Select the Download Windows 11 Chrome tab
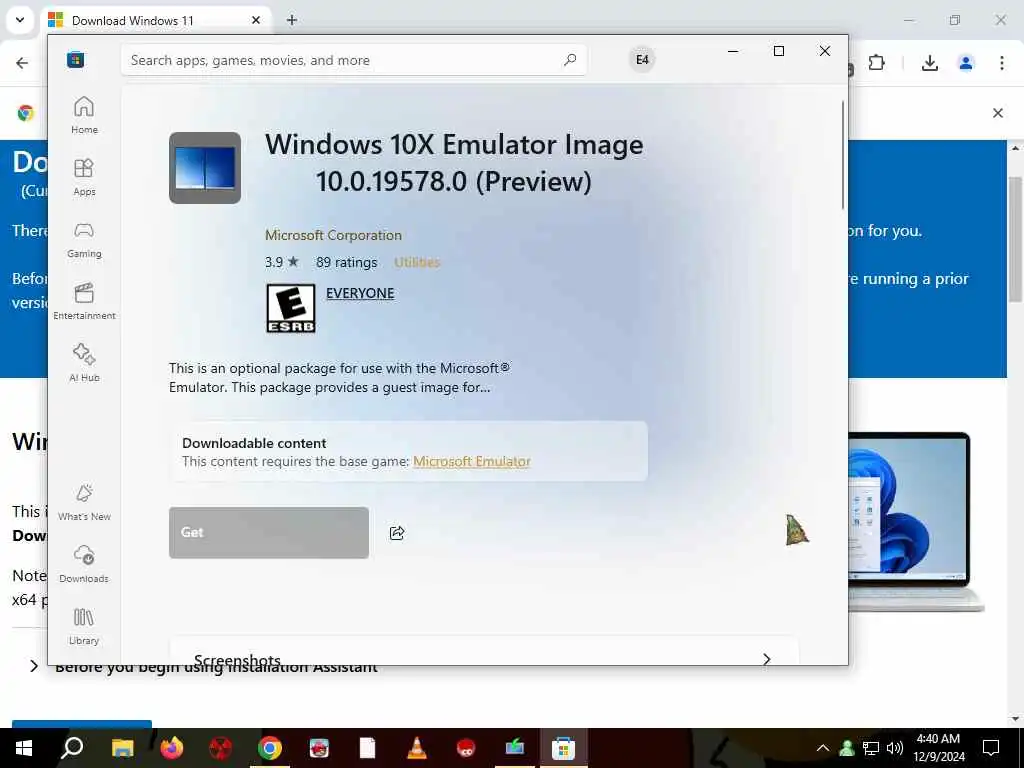This screenshot has height=768, width=1024. (156, 20)
